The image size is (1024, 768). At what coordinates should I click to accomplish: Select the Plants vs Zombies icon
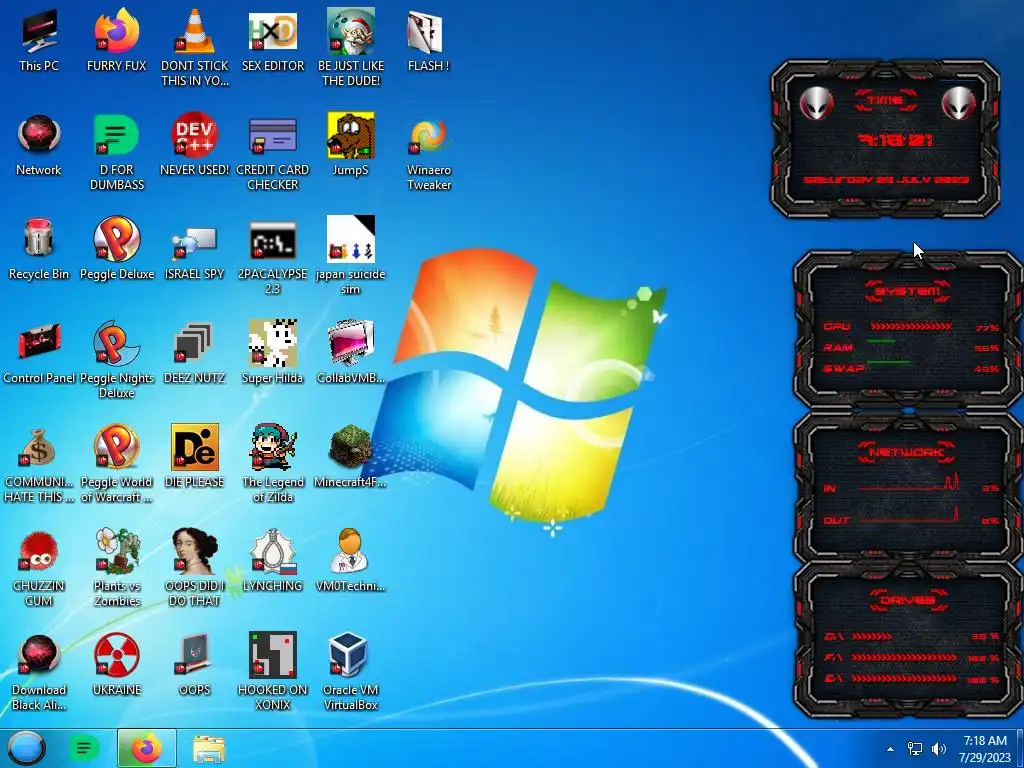point(116,552)
